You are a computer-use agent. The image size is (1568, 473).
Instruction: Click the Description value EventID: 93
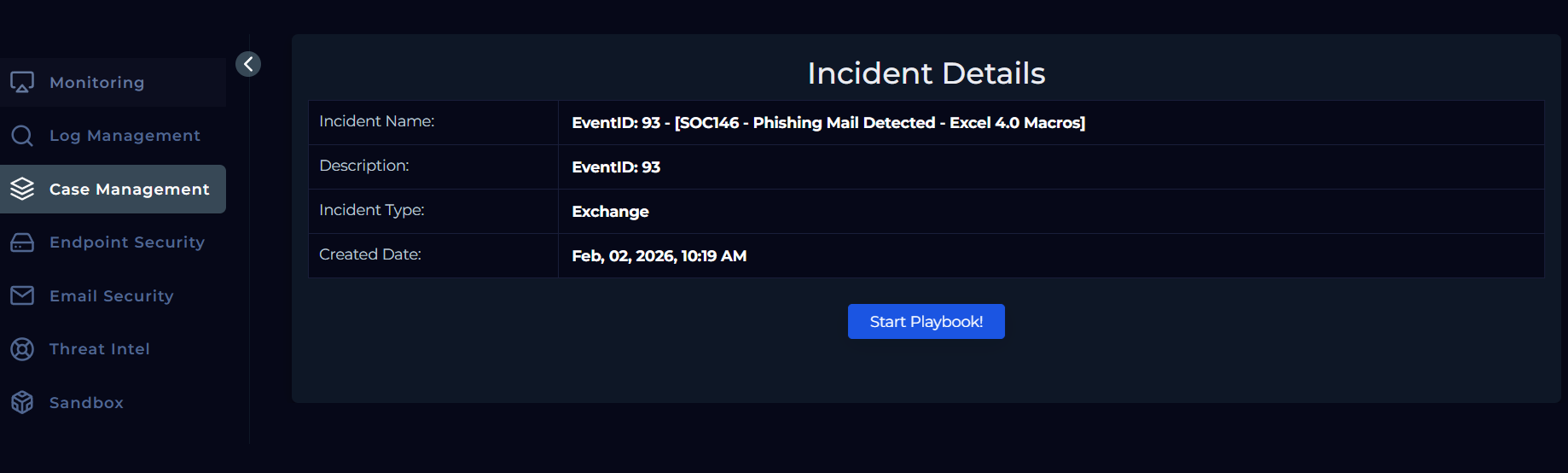click(616, 167)
